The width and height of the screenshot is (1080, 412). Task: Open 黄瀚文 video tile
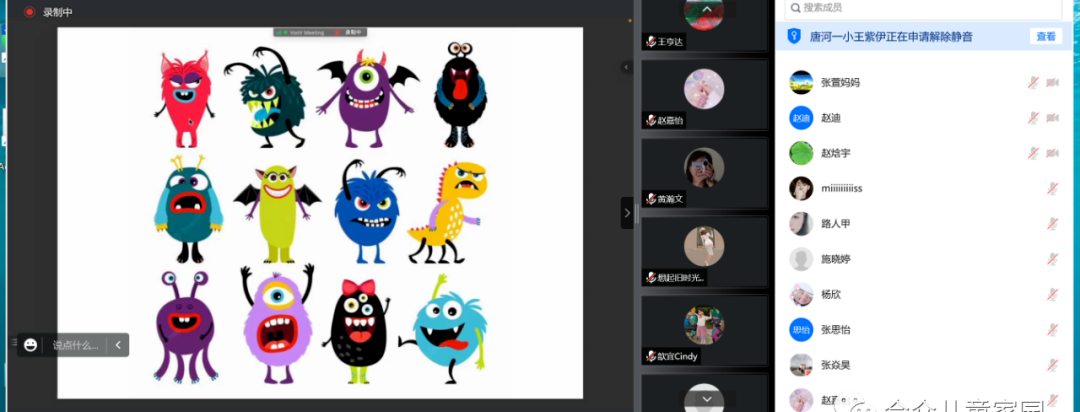click(x=704, y=173)
